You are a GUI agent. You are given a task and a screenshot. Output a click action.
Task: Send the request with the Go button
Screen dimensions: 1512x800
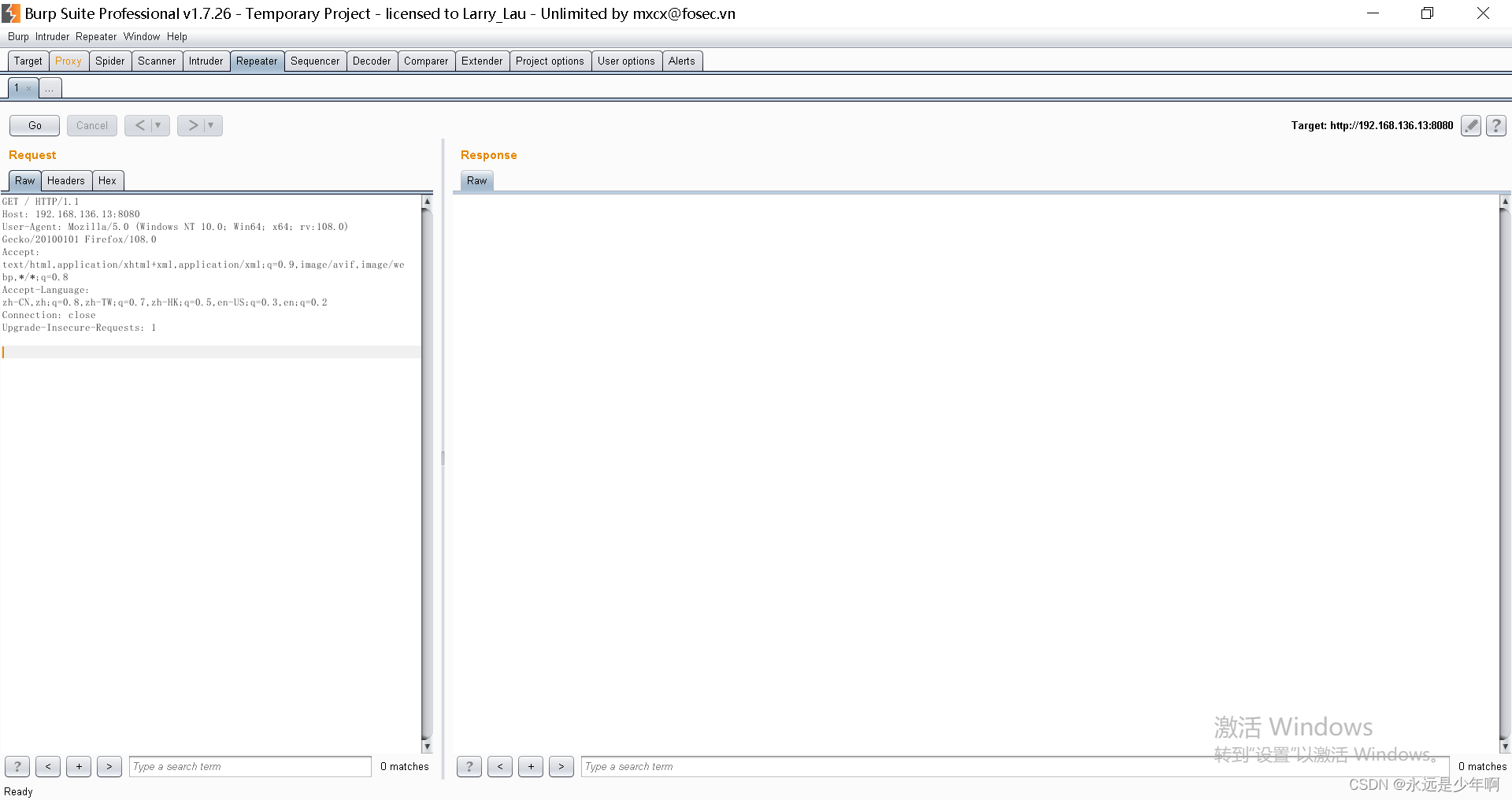click(35, 125)
